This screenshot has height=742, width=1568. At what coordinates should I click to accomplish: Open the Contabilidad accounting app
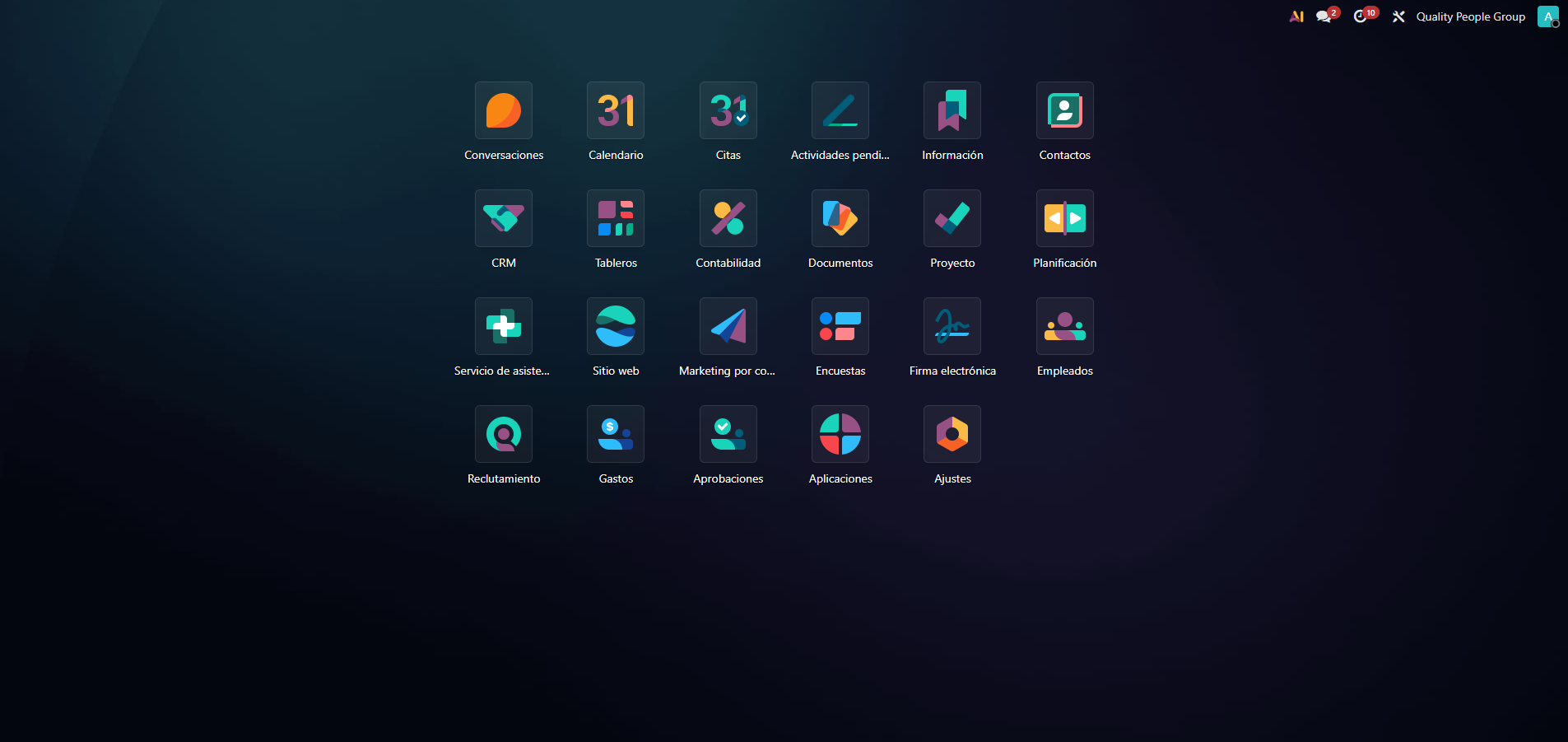click(728, 219)
